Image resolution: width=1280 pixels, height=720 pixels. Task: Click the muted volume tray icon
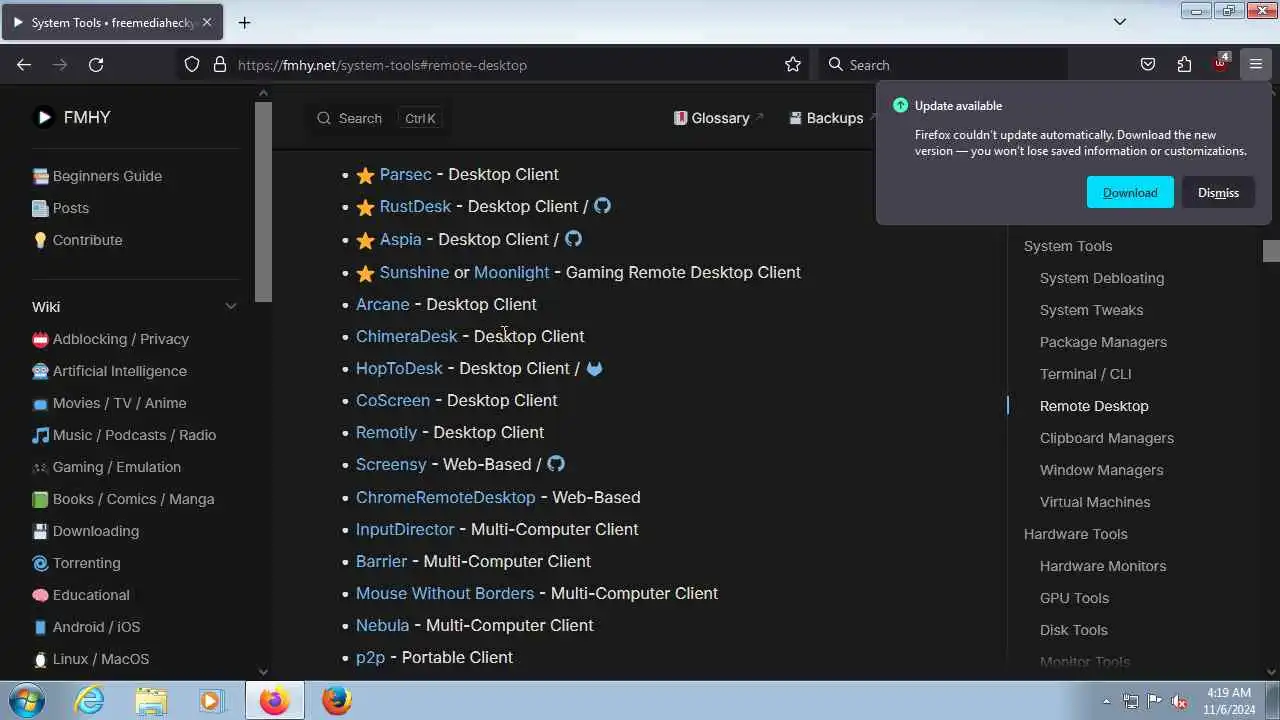pos(1178,701)
